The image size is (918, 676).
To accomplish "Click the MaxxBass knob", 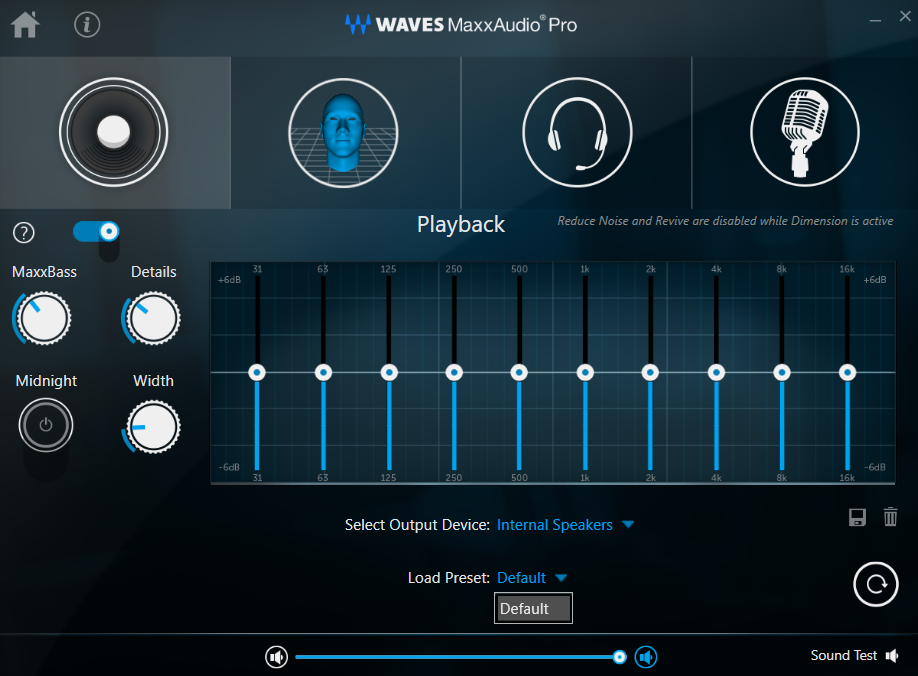I will coord(42,319).
